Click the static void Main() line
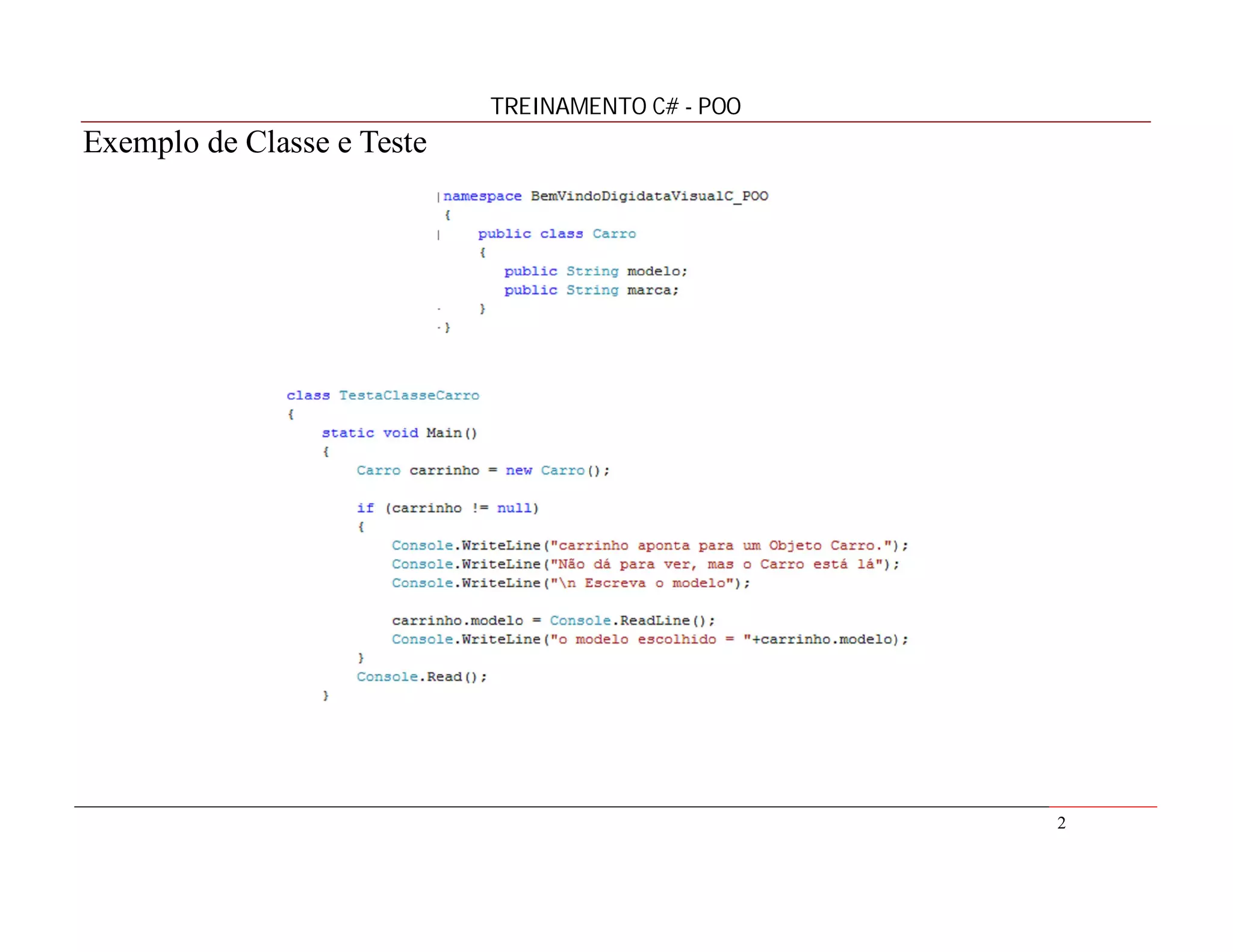Viewport: 1233px width, 952px height. tap(399, 433)
